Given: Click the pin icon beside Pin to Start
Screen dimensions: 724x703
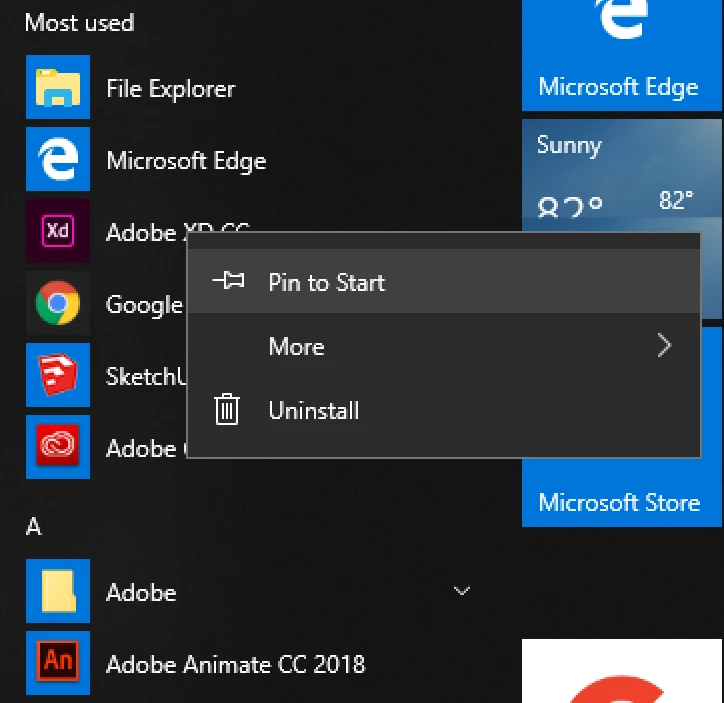Looking at the screenshot, I should pyautogui.click(x=228, y=281).
